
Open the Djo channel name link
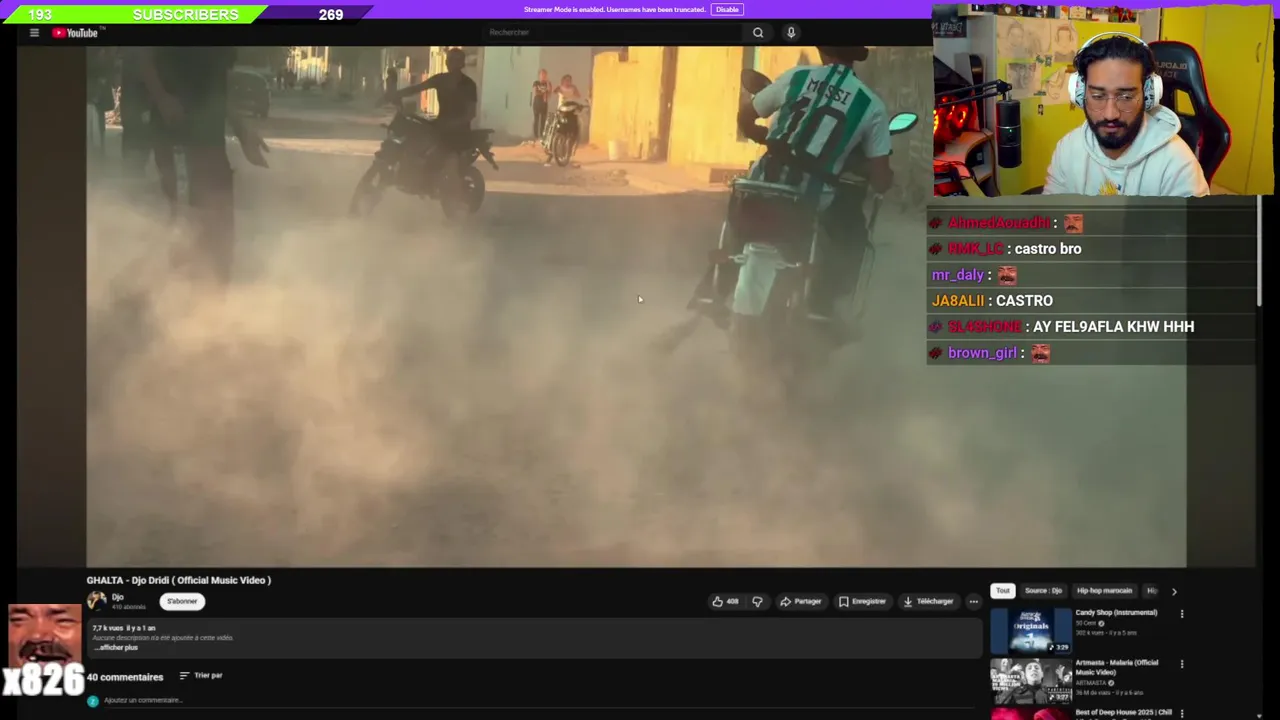click(x=117, y=597)
